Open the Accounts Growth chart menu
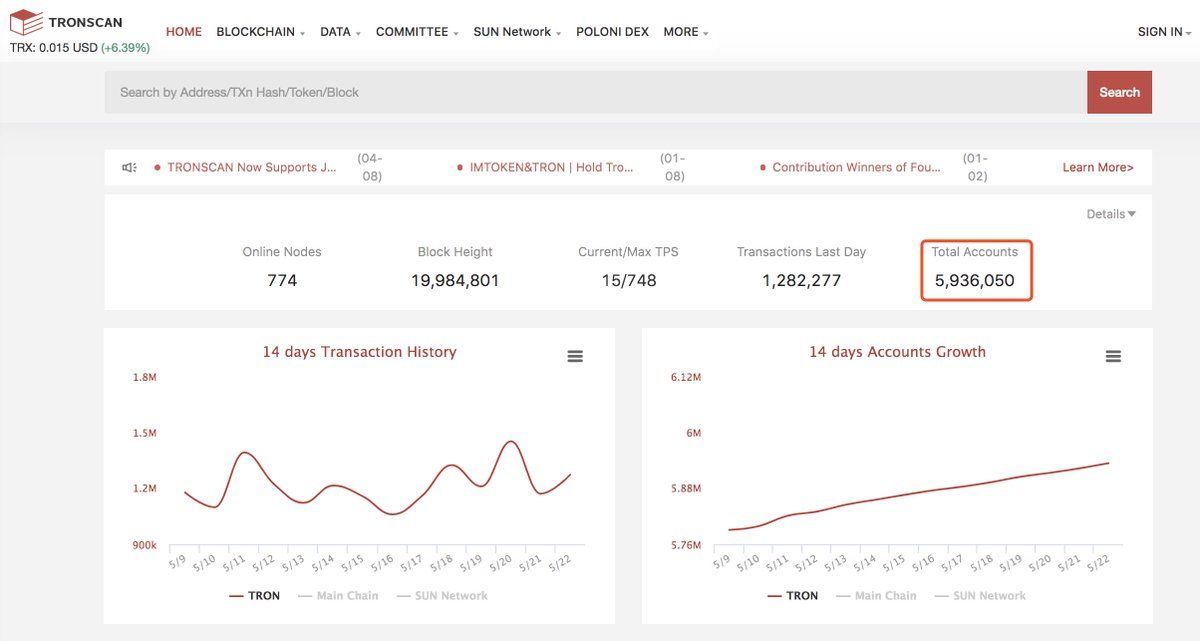This screenshot has width=1200, height=641. pyautogui.click(x=1113, y=355)
